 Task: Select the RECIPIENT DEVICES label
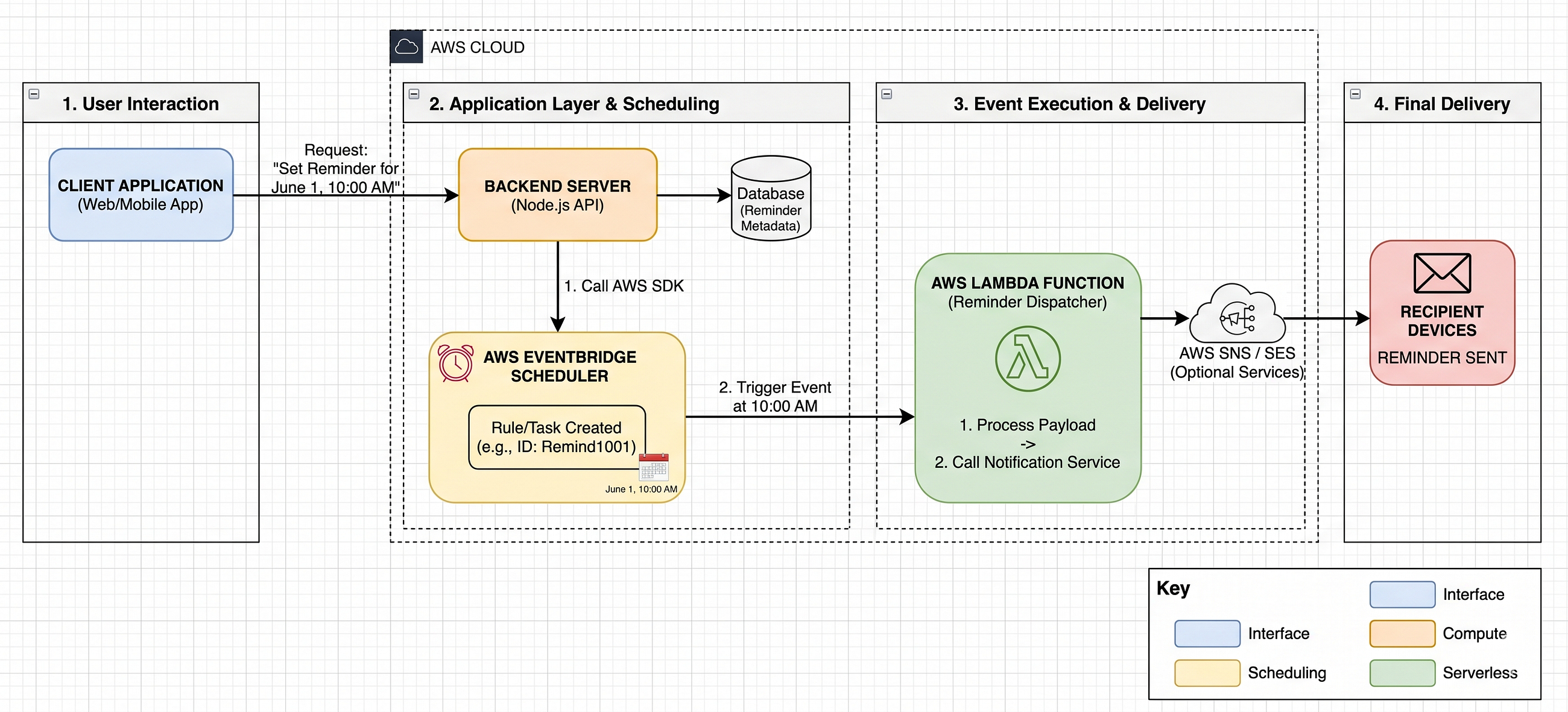tap(1442, 321)
